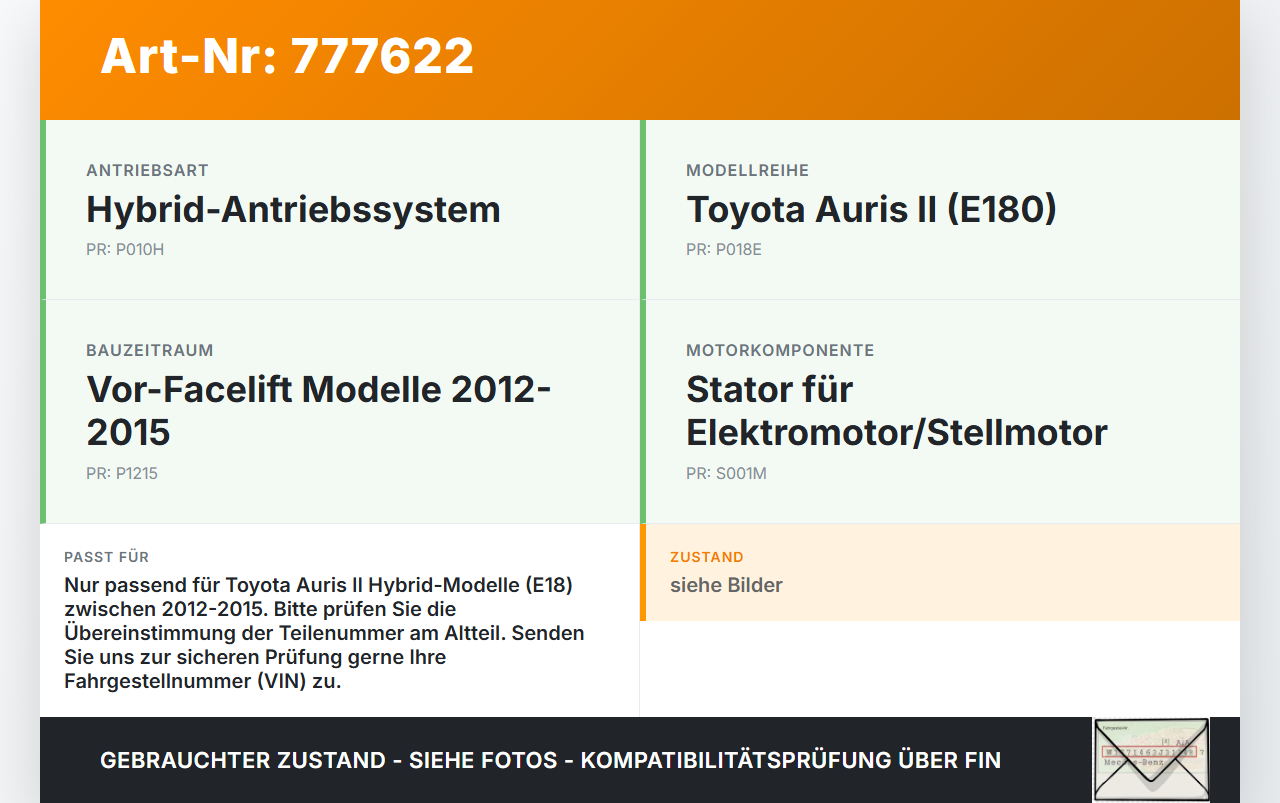Screen dimensions: 1280x803
Task: Click the GEBRAUCHTER ZUSTAND footer banner text
Action: [x=550, y=760]
